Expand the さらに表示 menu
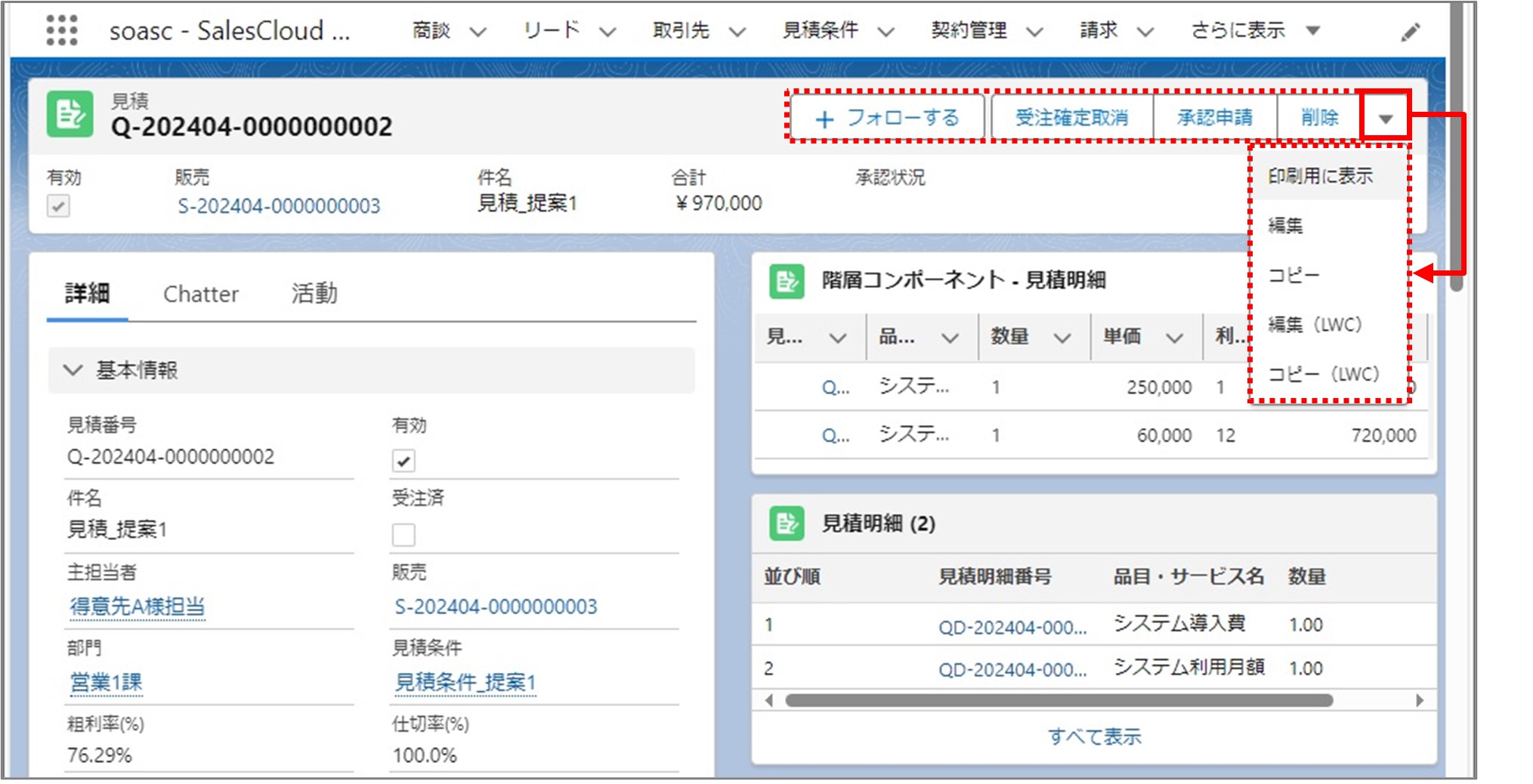This screenshot has width=1533, height=784. (1255, 30)
